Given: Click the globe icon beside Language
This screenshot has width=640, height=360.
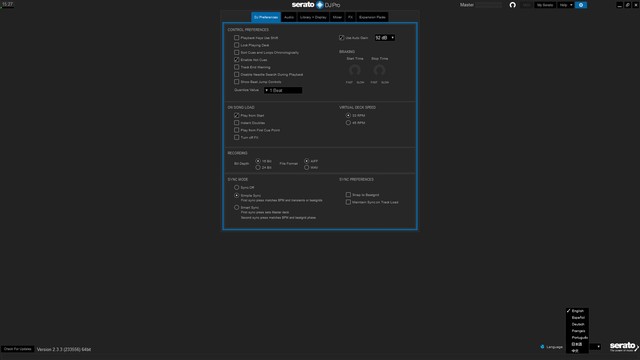Looking at the screenshot, I should pos(542,347).
